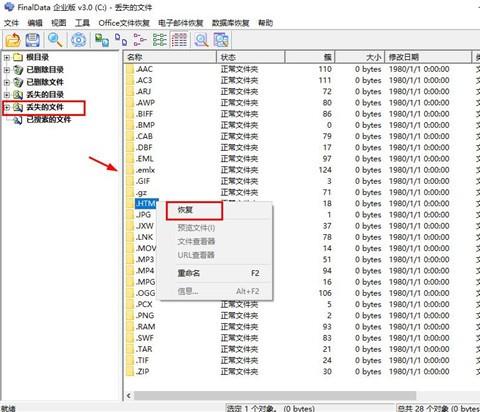Select the .RAM folder name
Image resolution: width=480 pixels, height=412 pixels.
click(145, 327)
